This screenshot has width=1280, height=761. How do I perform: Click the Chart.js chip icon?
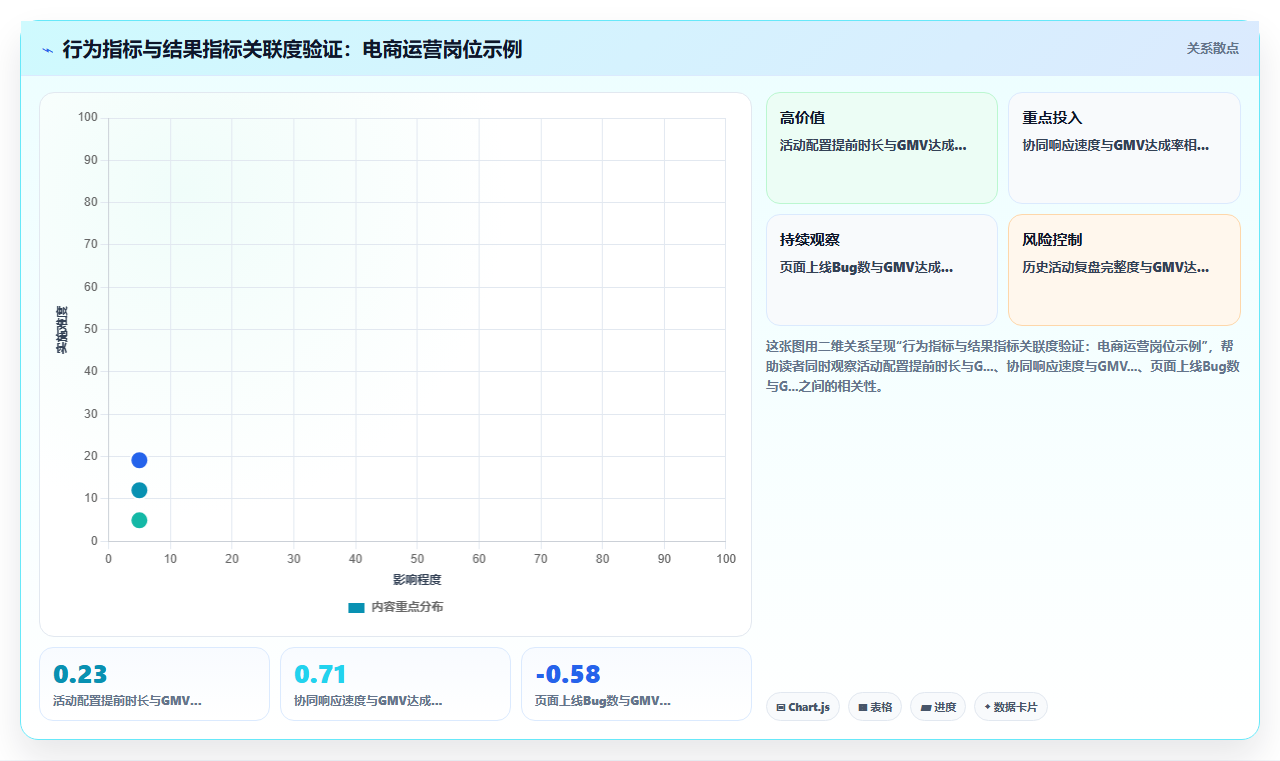click(x=781, y=707)
